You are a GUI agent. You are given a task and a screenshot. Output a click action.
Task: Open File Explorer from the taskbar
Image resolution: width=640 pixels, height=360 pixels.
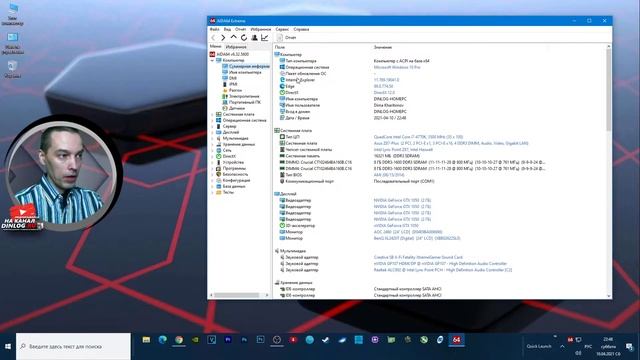(146, 340)
